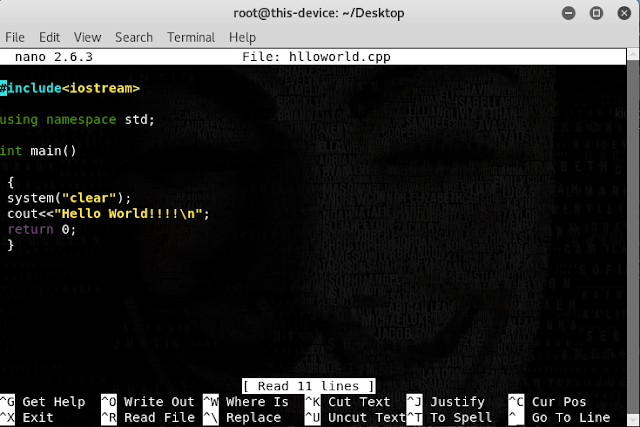The width and height of the screenshot is (640, 427).
Task: Click the 'return 0;' line
Action: click(x=42, y=229)
